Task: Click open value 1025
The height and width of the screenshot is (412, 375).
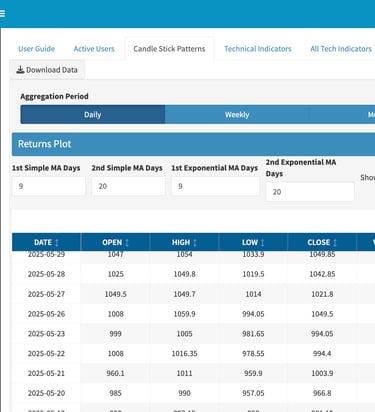Action: pos(116,274)
